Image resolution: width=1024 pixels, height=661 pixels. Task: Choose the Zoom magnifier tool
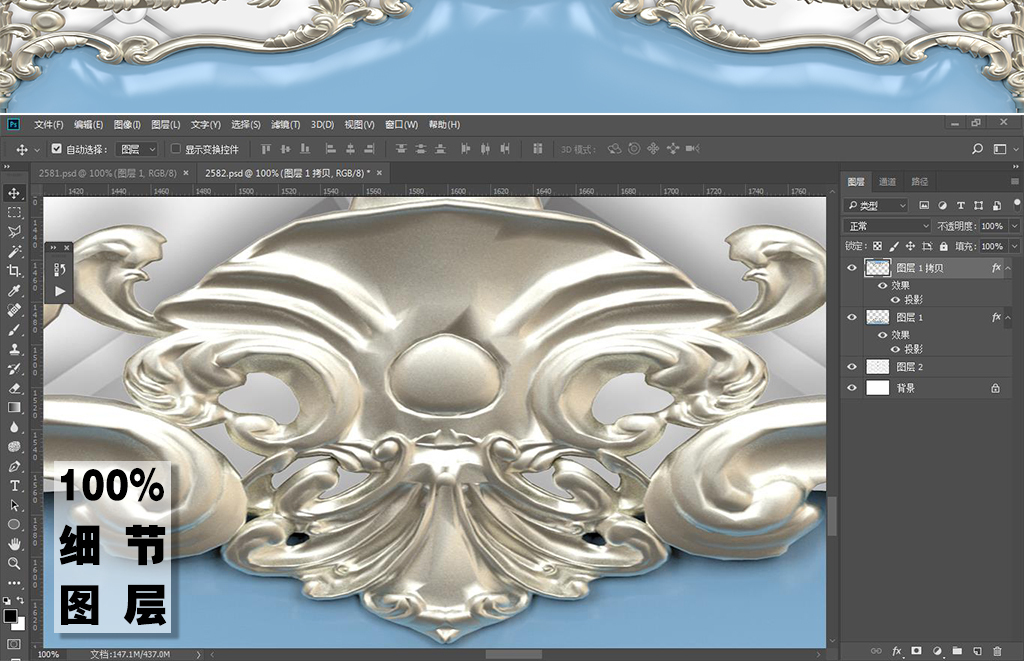[x=14, y=563]
